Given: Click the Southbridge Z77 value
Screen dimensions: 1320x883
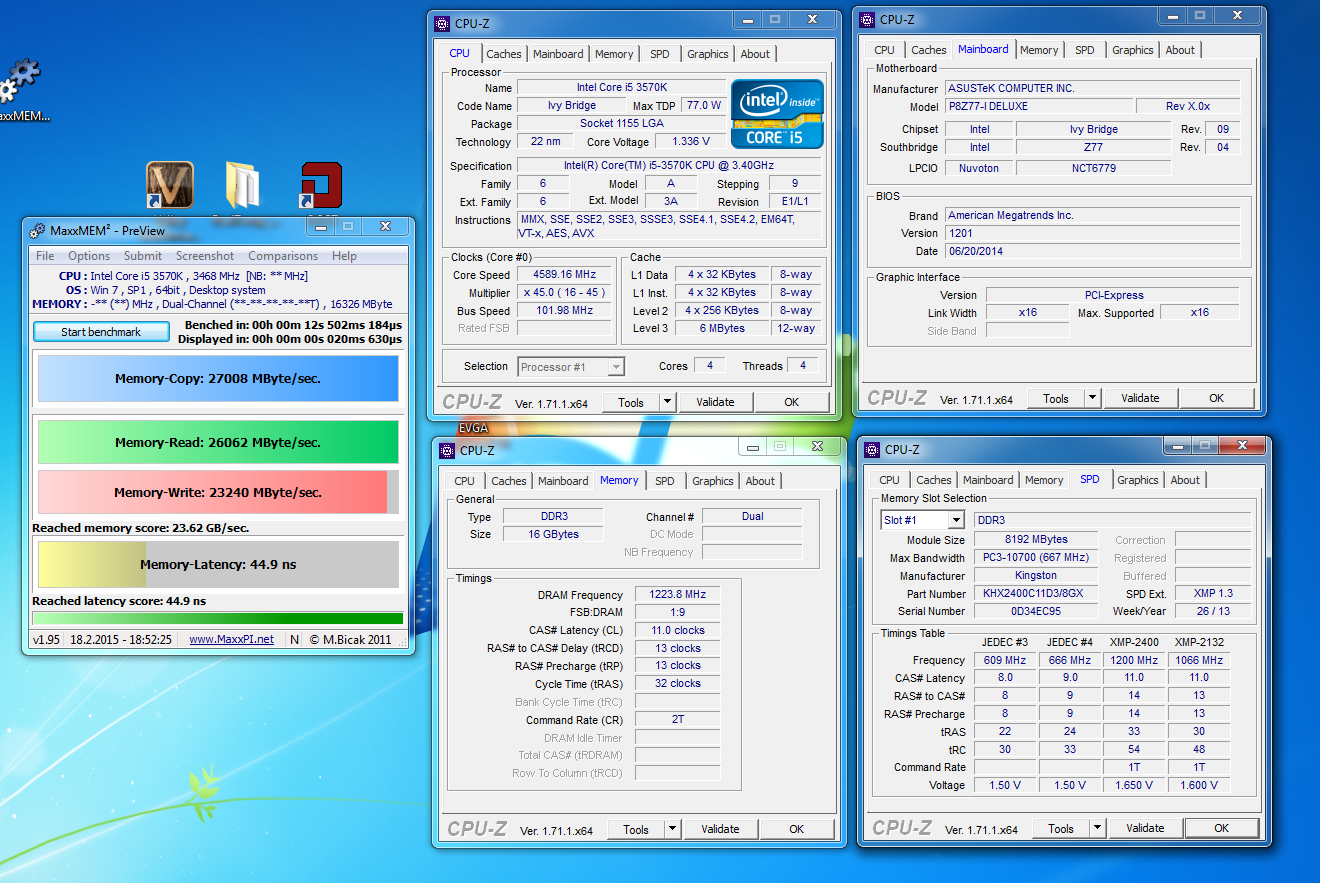Looking at the screenshot, I should coord(1092,147).
